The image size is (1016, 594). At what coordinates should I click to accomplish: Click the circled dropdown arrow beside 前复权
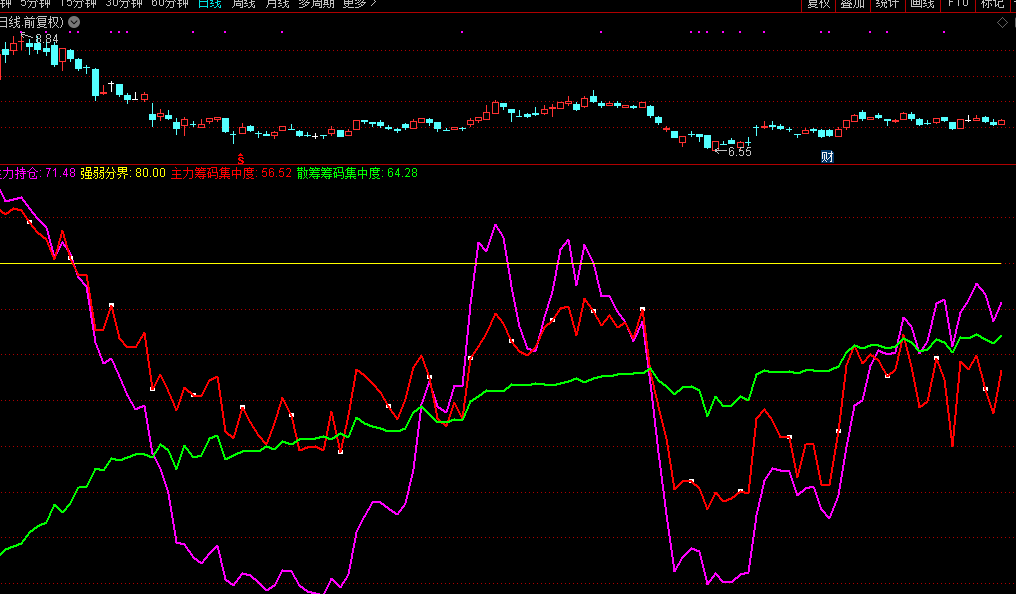[74, 22]
